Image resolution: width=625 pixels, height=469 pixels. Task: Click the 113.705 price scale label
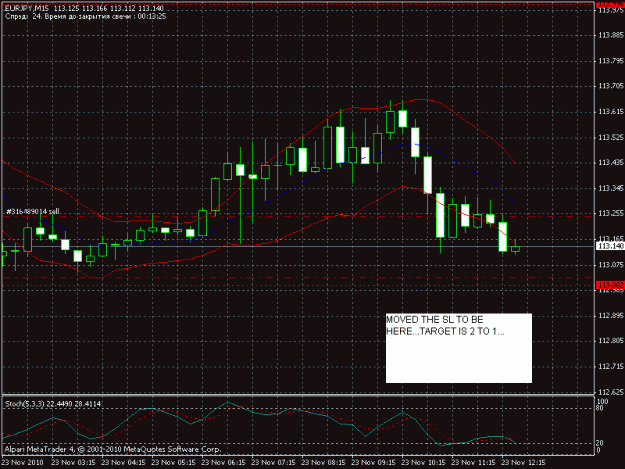coord(611,86)
